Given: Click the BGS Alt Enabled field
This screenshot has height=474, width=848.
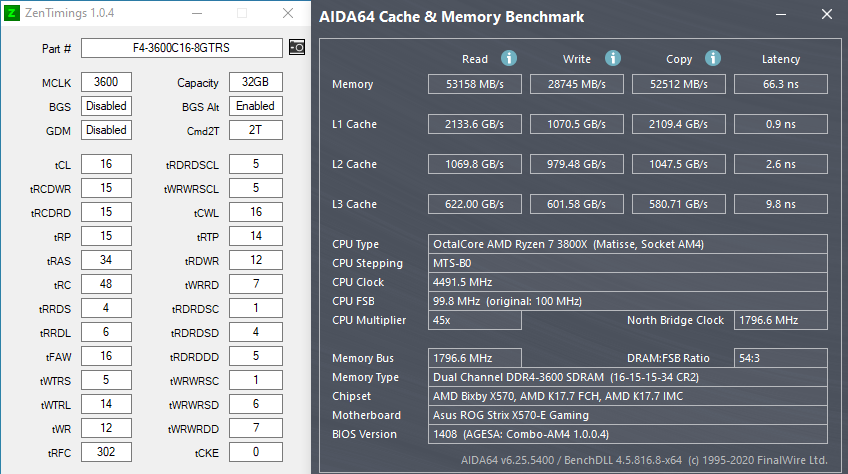Looking at the screenshot, I should [255, 106].
